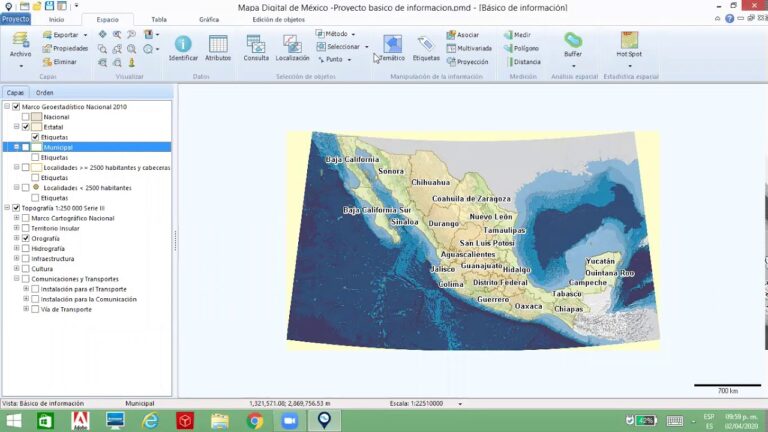Click the Asociar tool

pyautogui.click(x=463, y=35)
